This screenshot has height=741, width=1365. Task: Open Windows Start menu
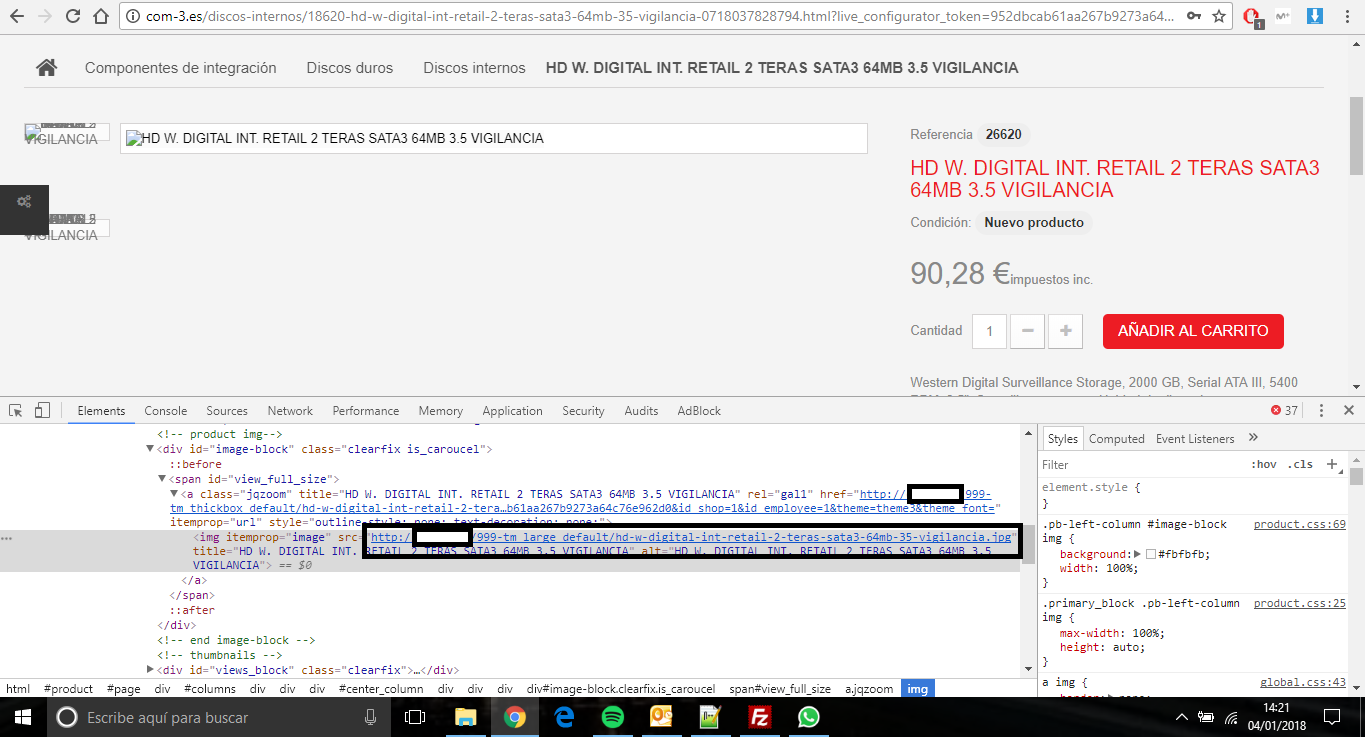[x=22, y=717]
